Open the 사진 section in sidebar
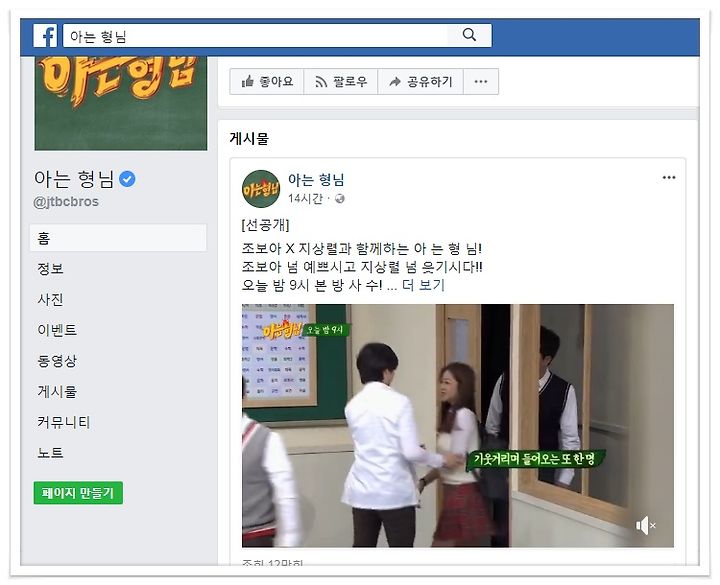The height and width of the screenshot is (585, 720). coord(51,299)
